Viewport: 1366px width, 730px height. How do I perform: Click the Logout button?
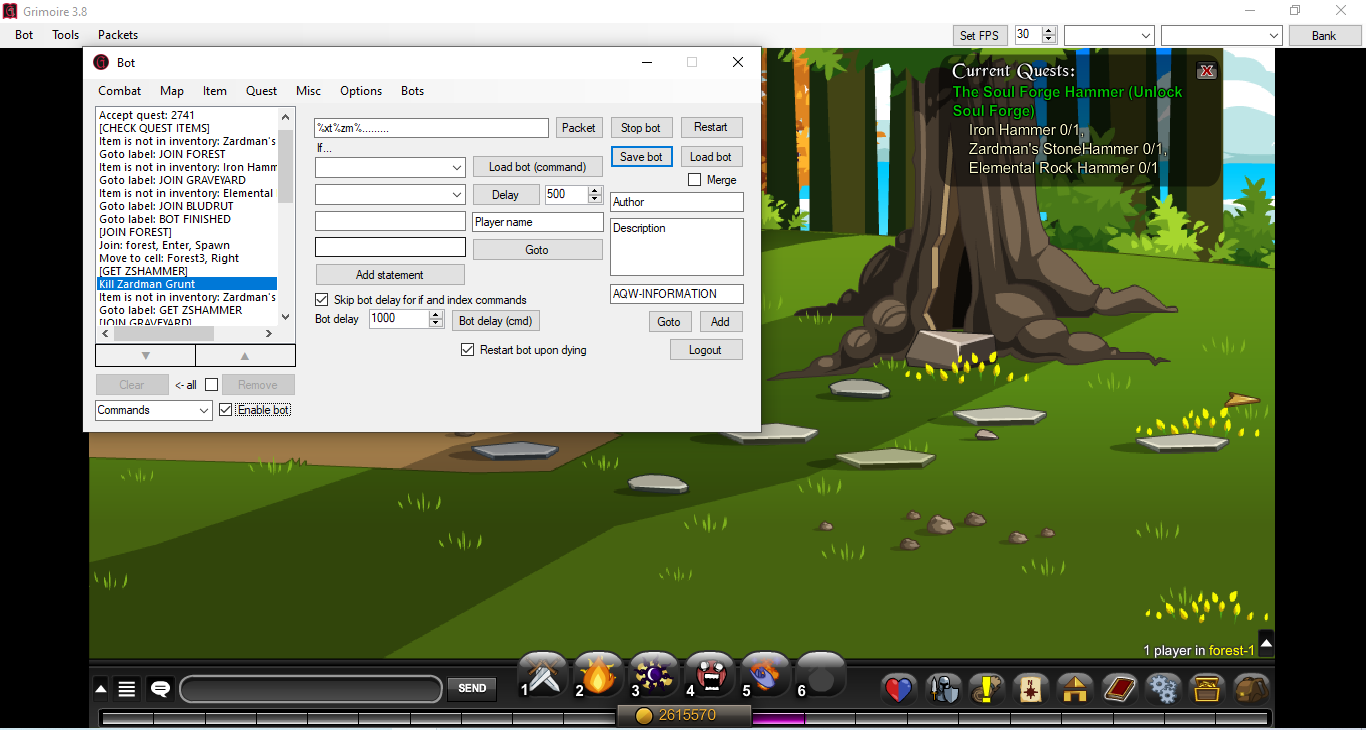[706, 350]
